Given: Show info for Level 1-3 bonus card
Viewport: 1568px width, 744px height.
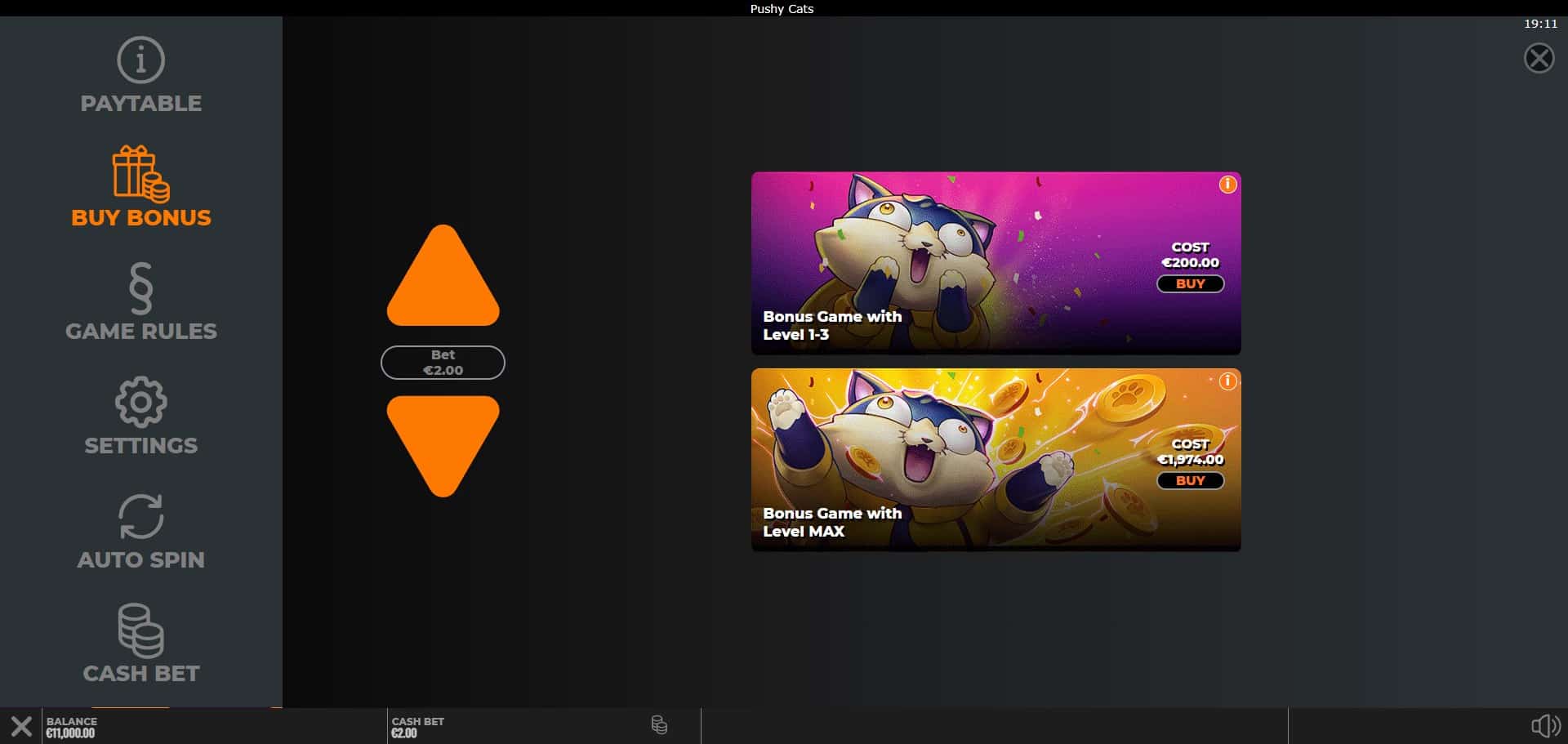Looking at the screenshot, I should tap(1227, 185).
